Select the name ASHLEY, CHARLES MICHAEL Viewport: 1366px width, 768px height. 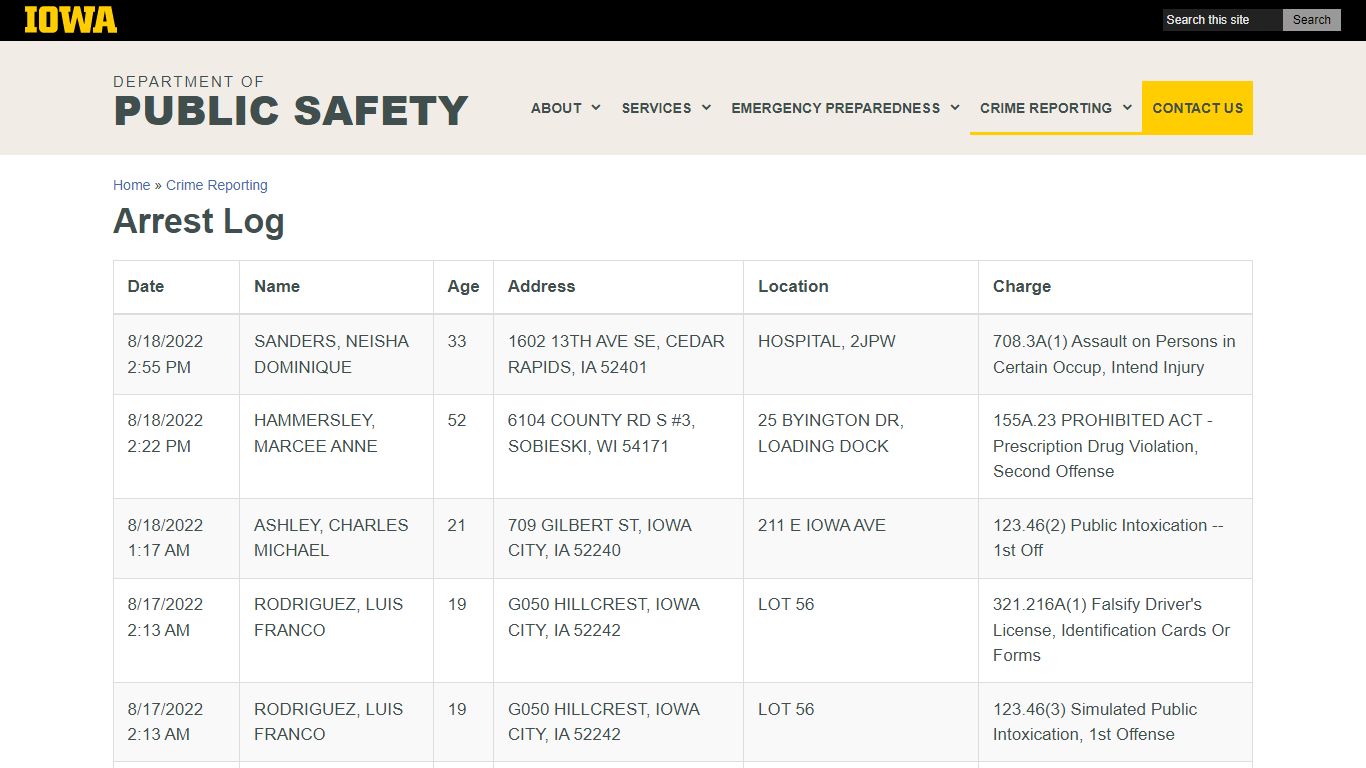[331, 538]
